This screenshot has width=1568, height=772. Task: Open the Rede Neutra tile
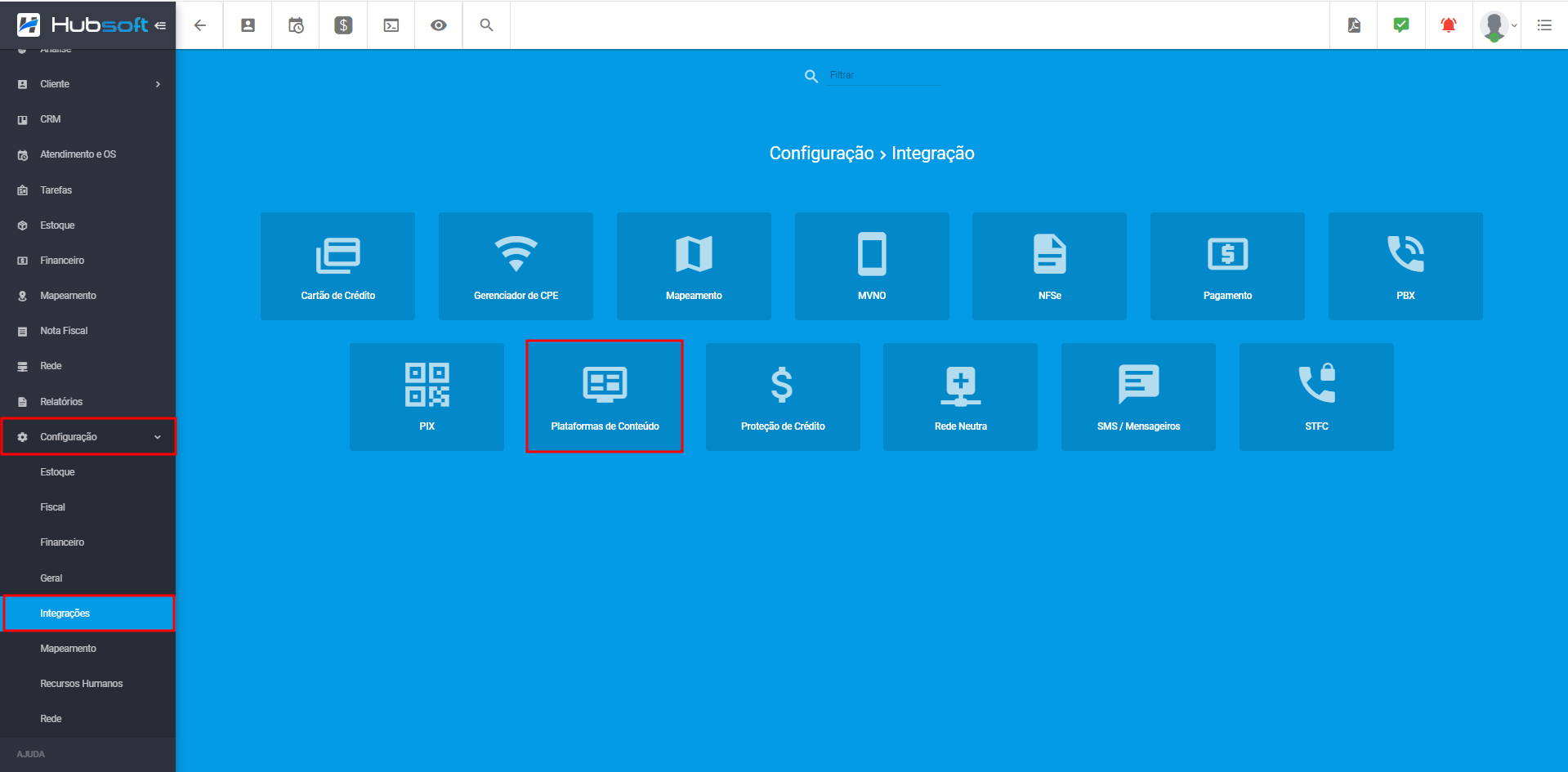tap(960, 397)
